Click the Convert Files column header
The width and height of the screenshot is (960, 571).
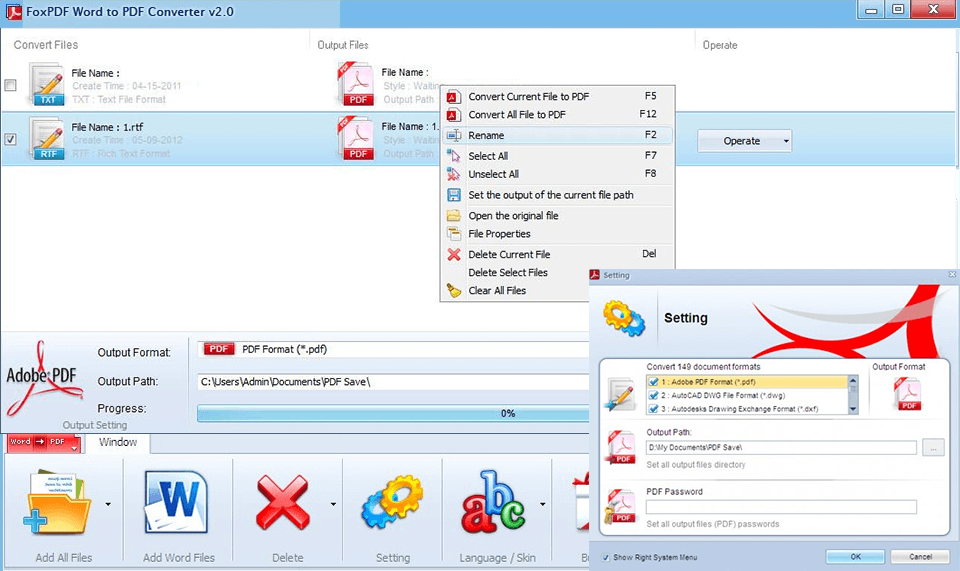click(46, 45)
